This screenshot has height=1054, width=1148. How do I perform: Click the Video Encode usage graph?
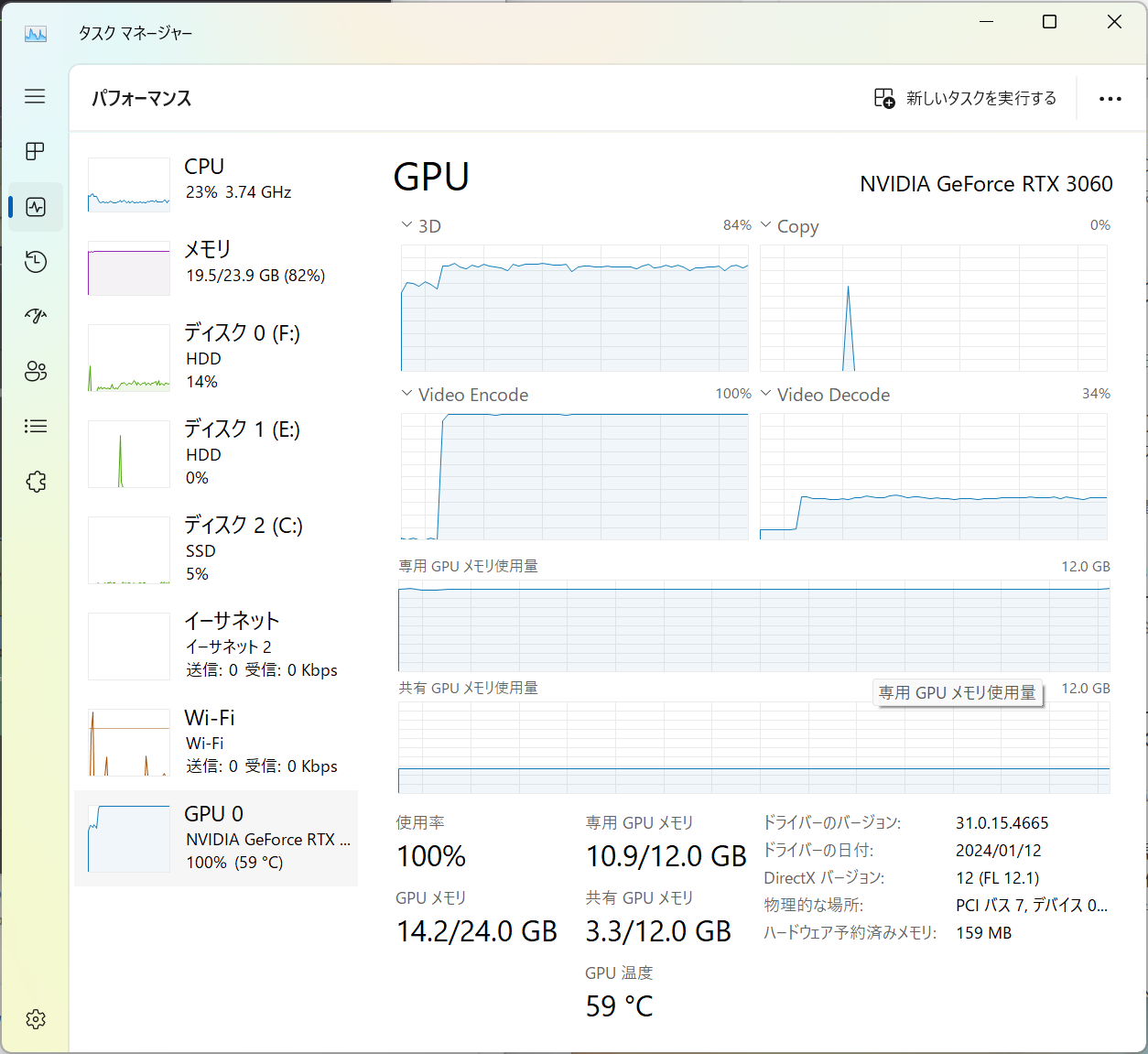click(575, 476)
